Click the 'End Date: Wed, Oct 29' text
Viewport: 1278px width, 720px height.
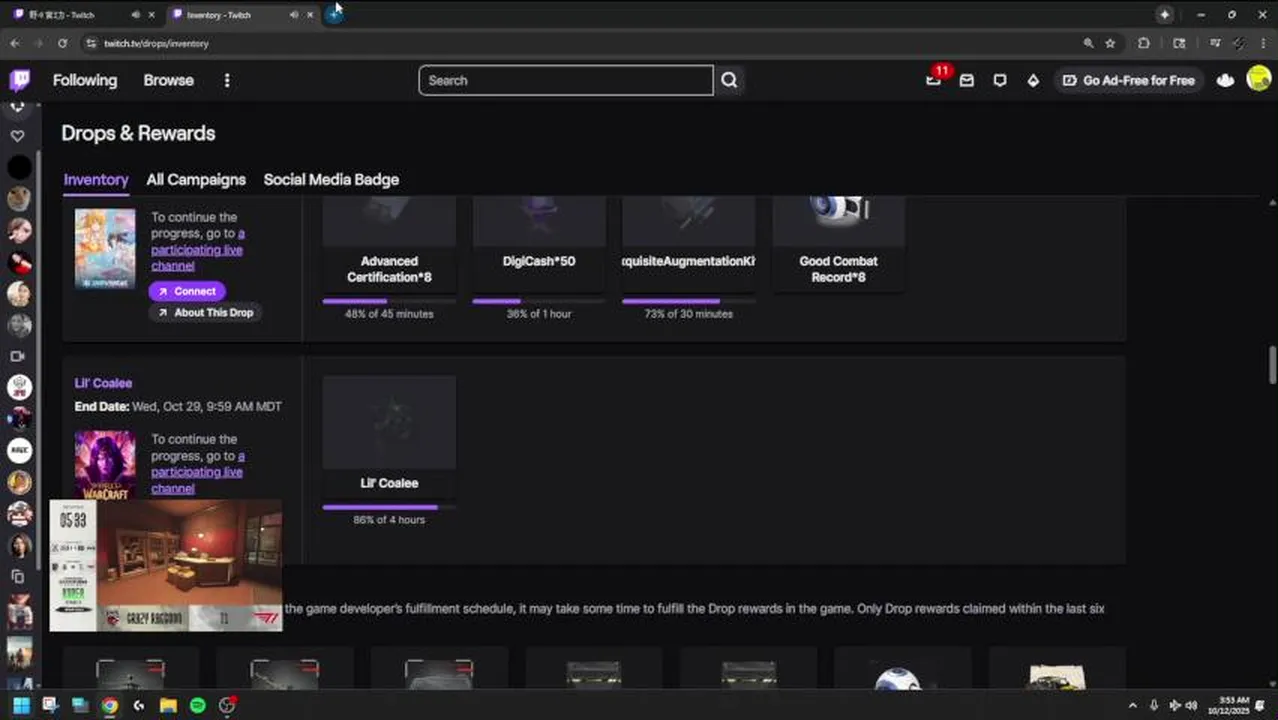pyautogui.click(x=178, y=406)
